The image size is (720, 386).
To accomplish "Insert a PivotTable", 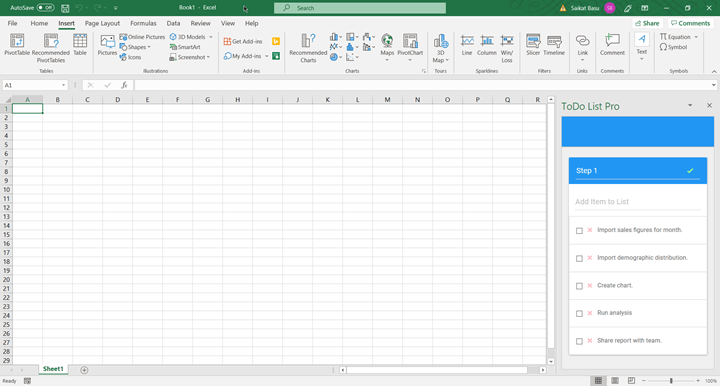I will tap(17, 45).
